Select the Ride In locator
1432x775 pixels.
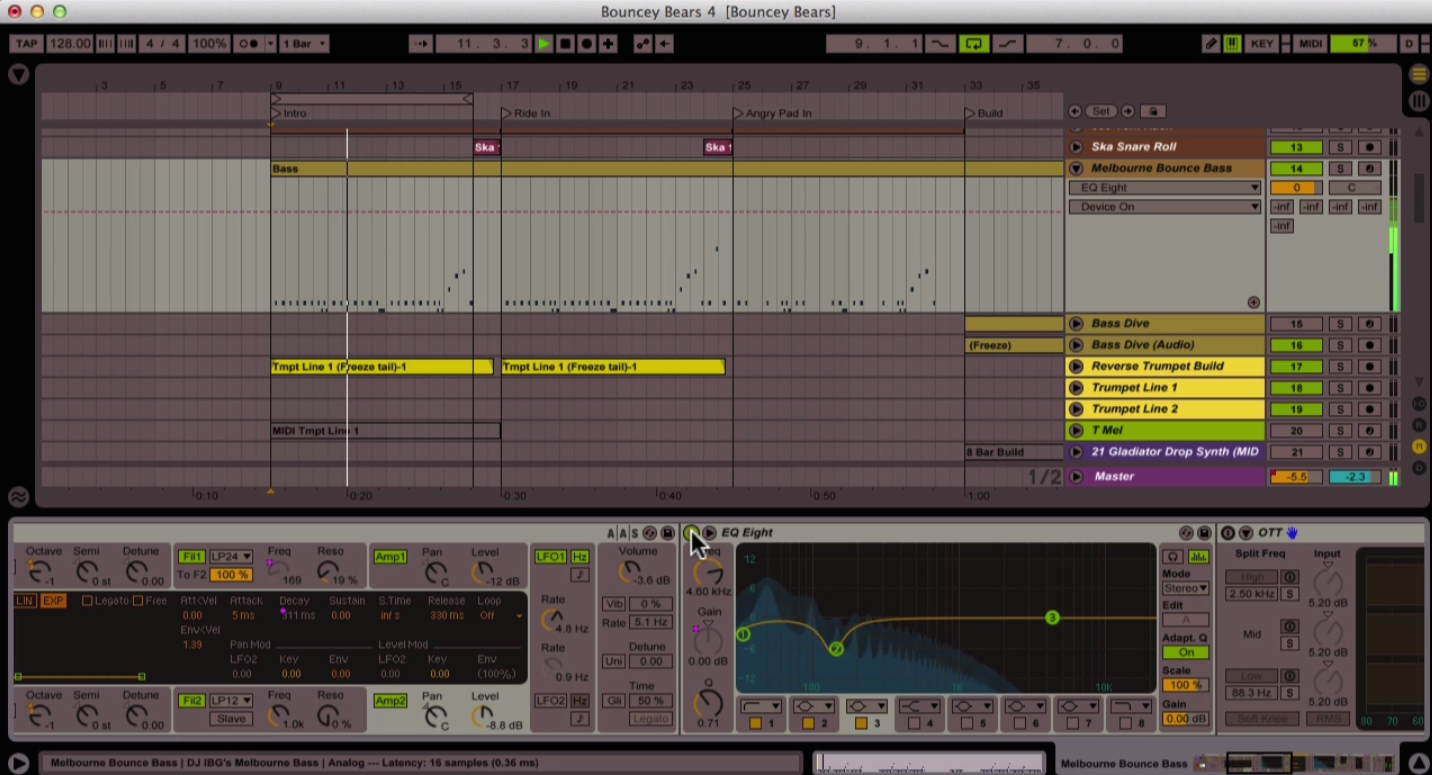coord(526,113)
